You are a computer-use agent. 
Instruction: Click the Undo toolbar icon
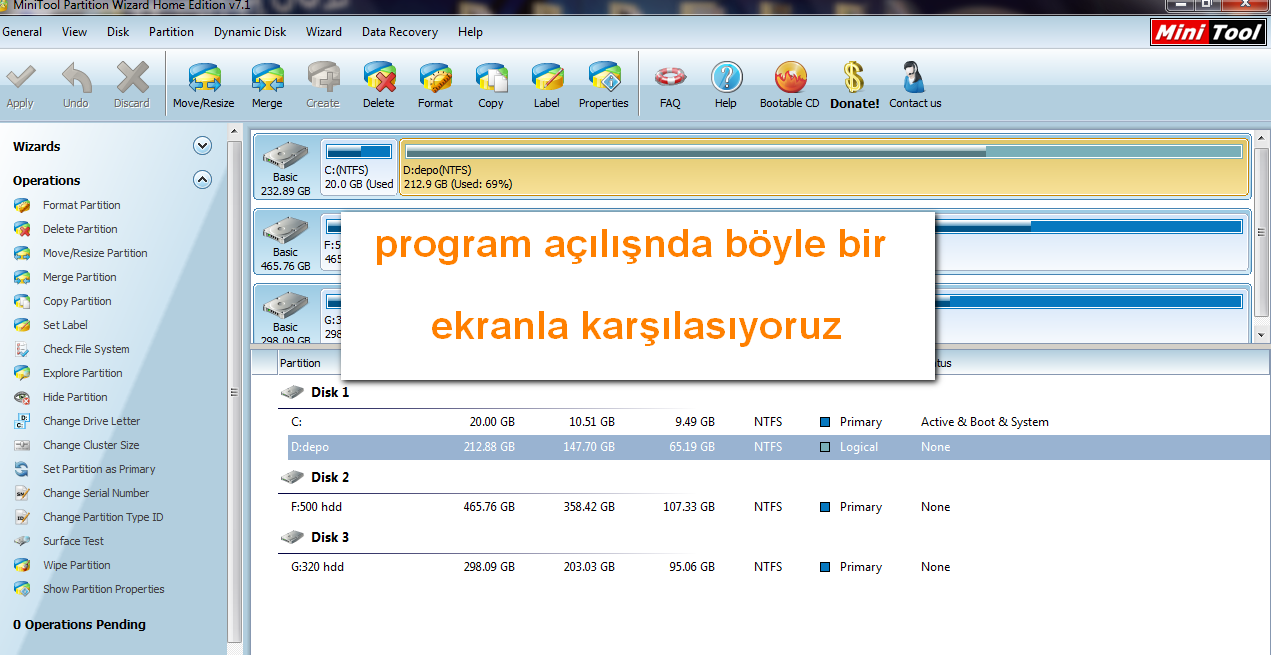[76, 77]
